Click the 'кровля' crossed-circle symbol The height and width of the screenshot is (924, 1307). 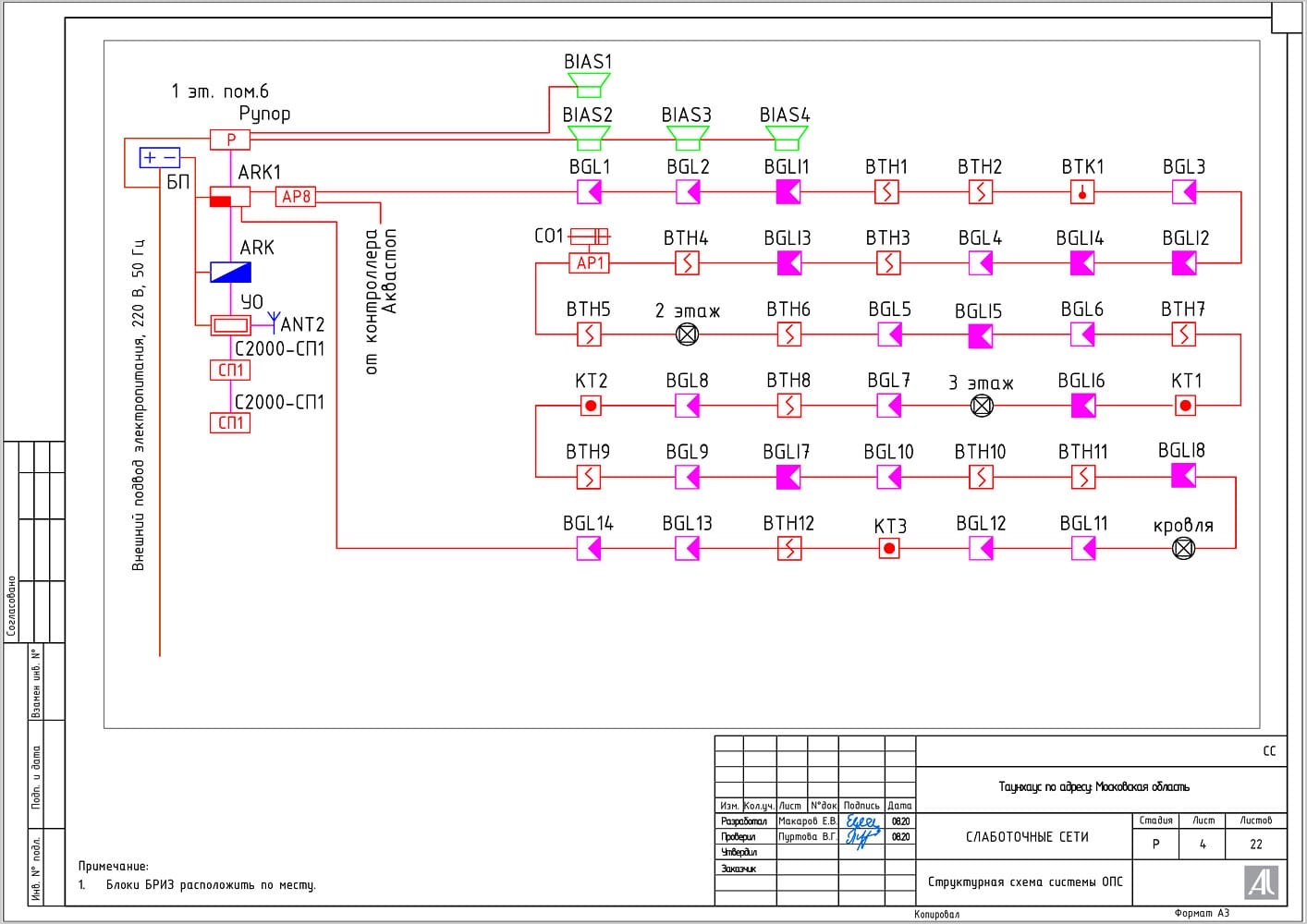(1183, 548)
